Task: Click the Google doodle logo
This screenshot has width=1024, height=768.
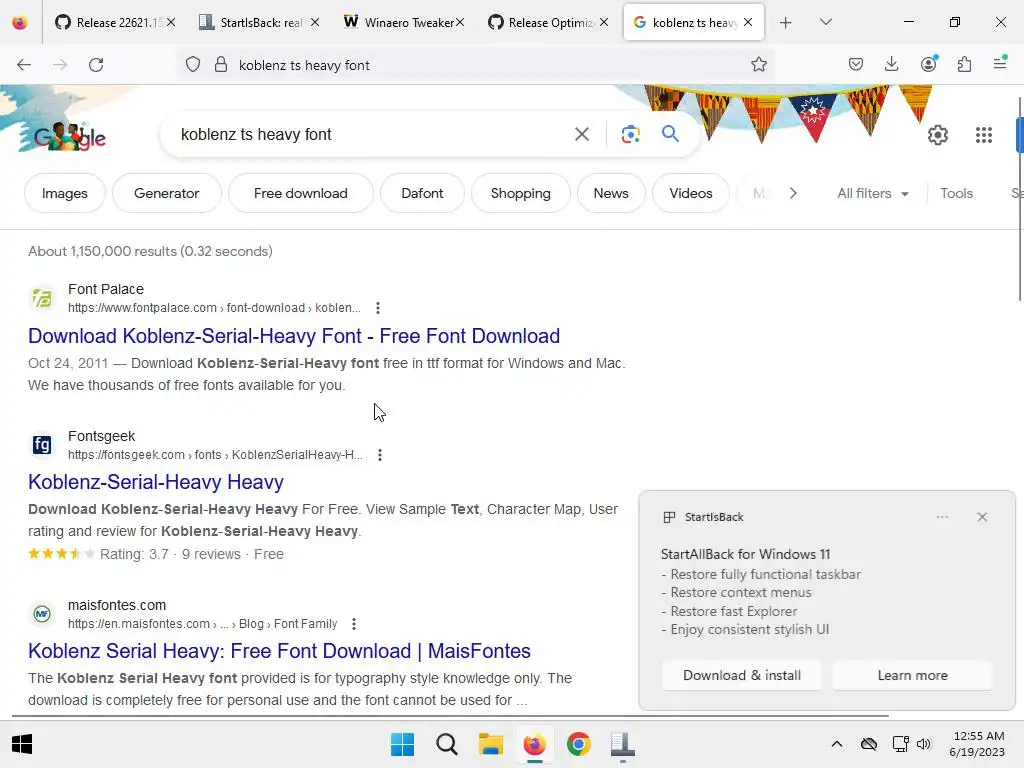Action: (x=69, y=136)
